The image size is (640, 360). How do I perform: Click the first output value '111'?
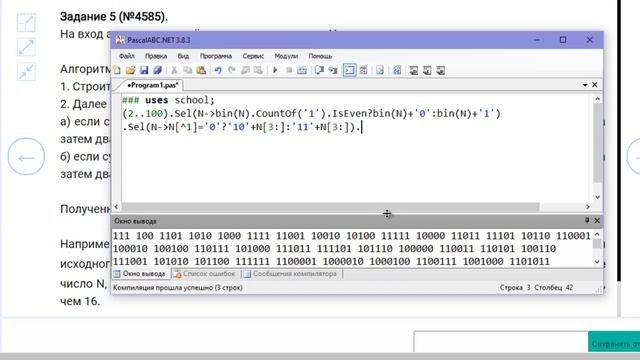coord(121,236)
